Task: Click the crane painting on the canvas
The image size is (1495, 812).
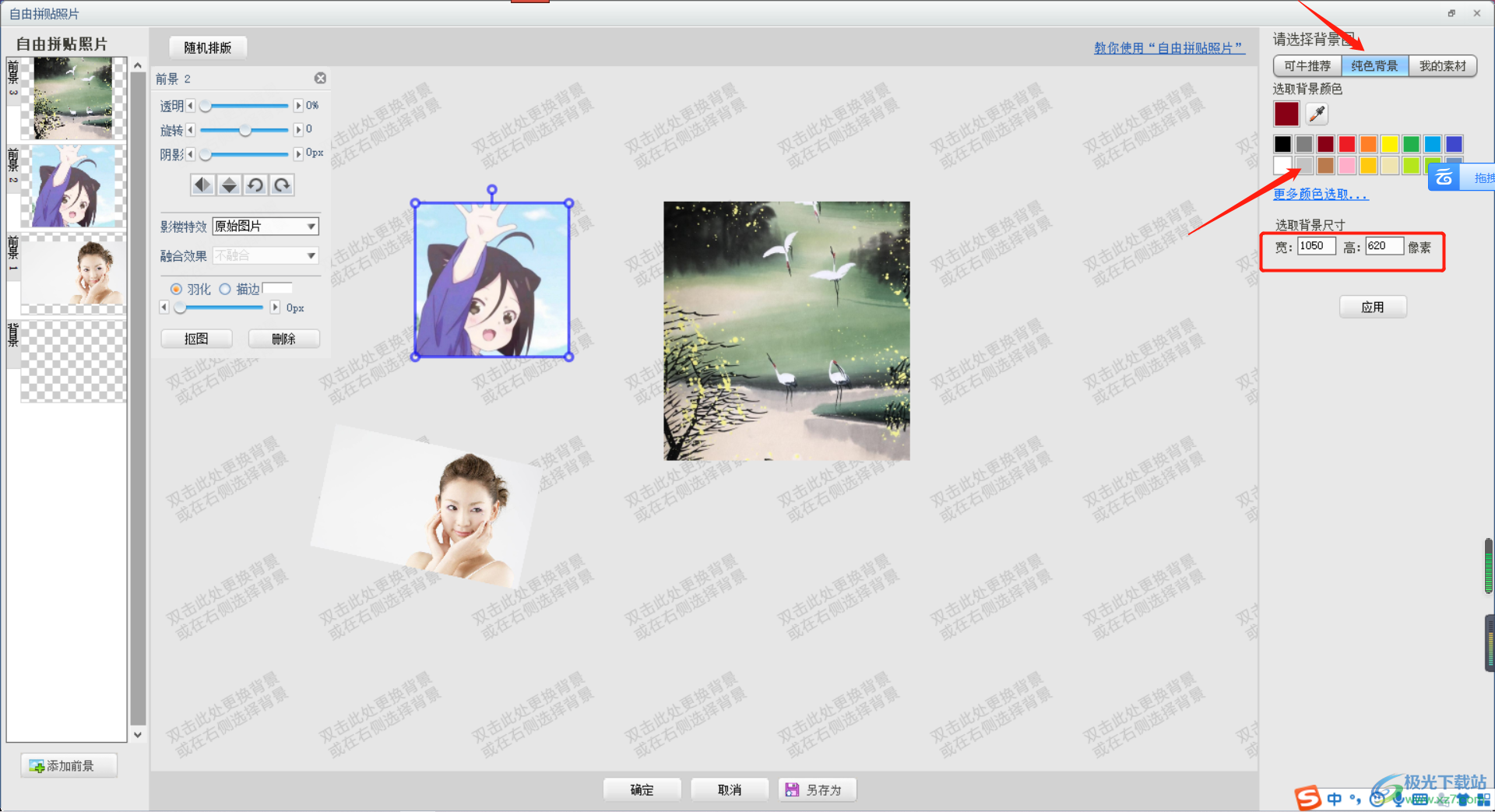Action: click(x=786, y=331)
